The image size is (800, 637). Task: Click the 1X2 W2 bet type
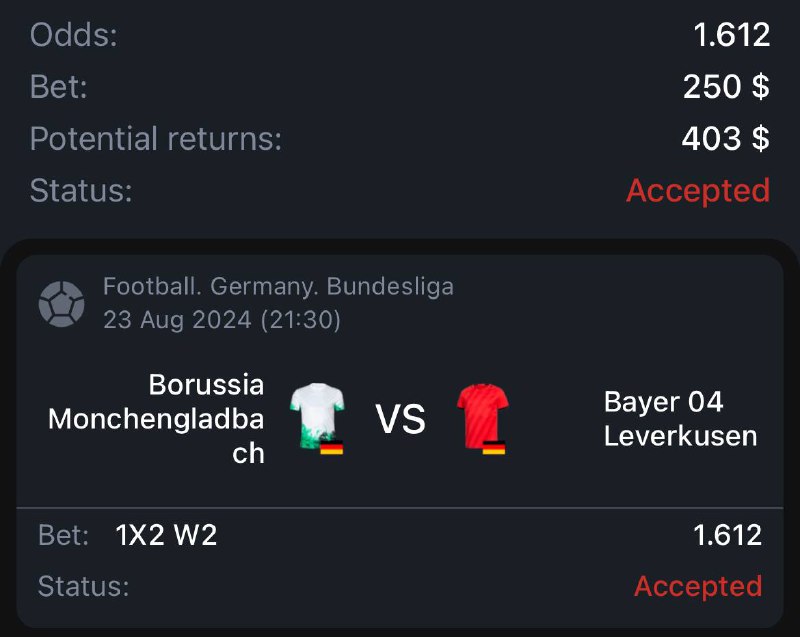coord(166,536)
